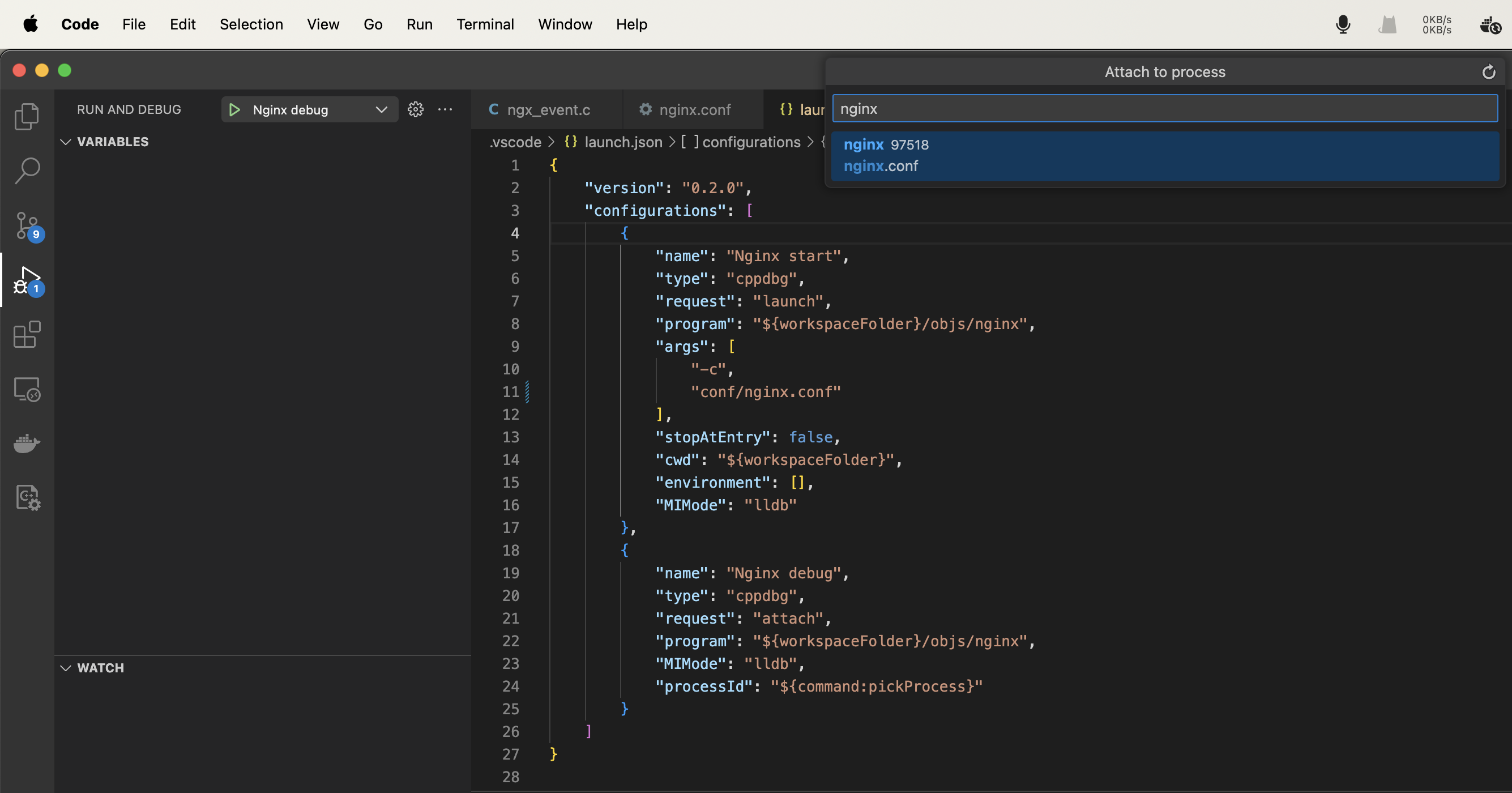Open Source Control view with 9 badge

[28, 226]
